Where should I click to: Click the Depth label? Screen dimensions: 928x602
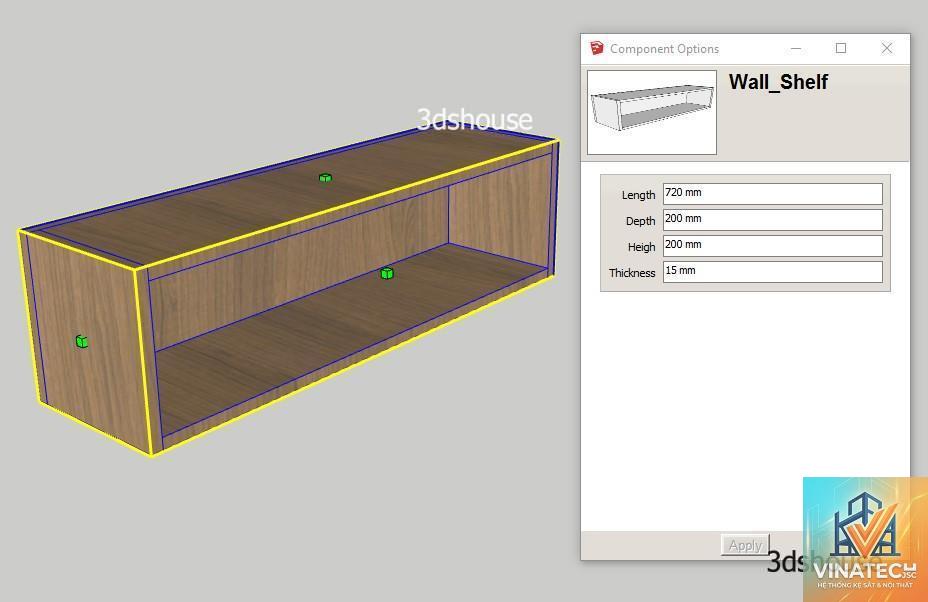pyautogui.click(x=640, y=221)
